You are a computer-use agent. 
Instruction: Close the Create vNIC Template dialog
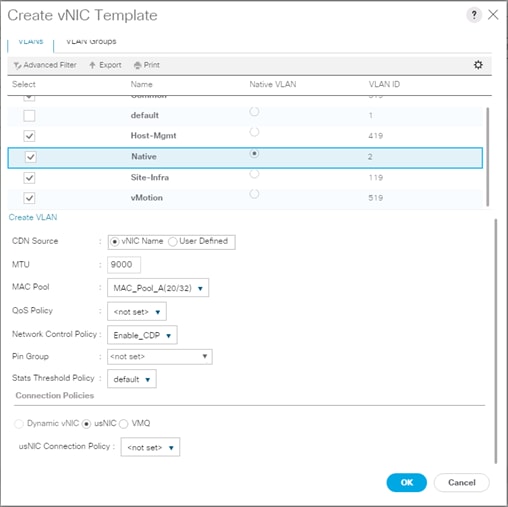coord(493,15)
